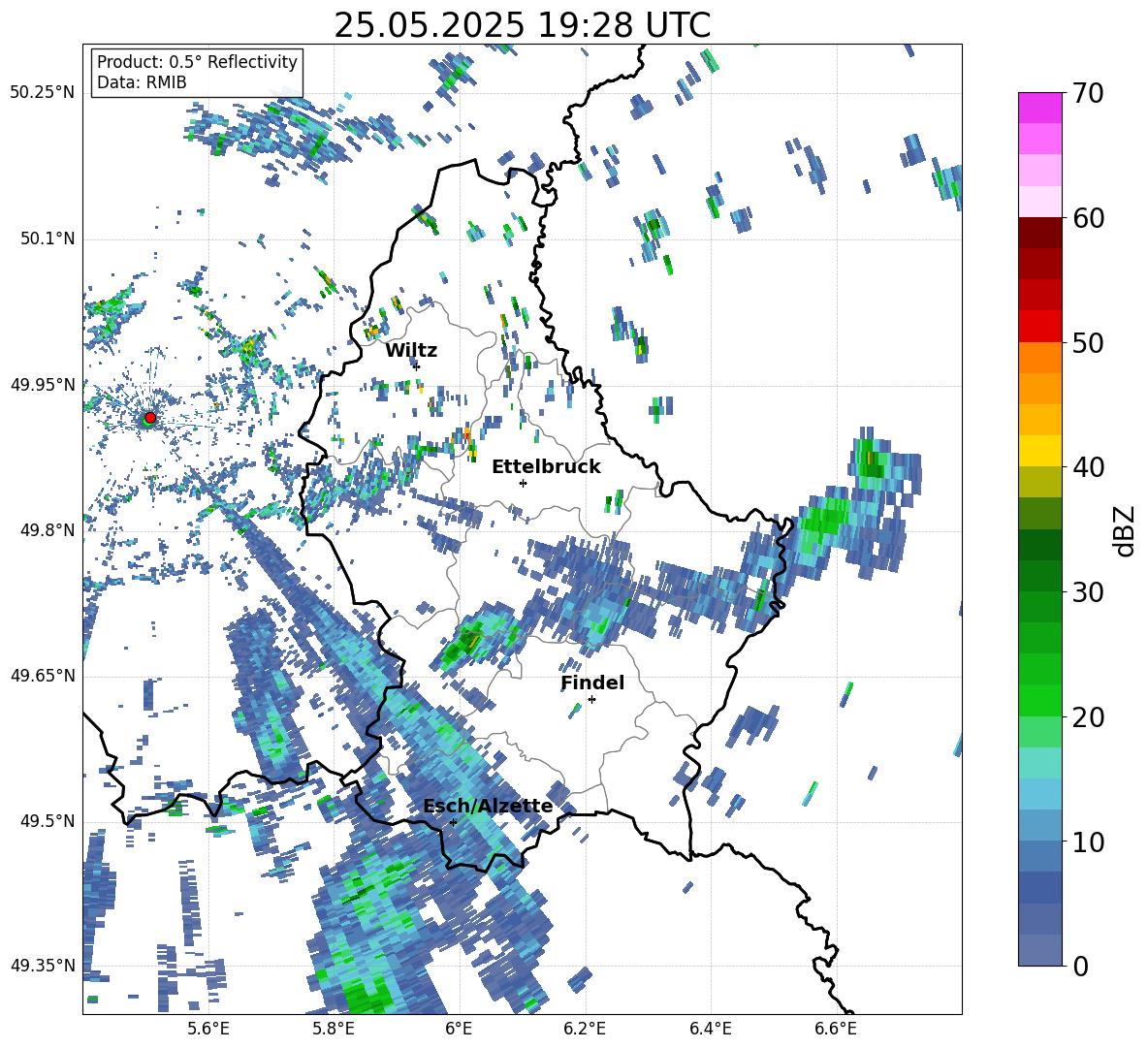This screenshot has width=1148, height=1048.
Task: Select the Wiltz city label
Action: (x=411, y=351)
